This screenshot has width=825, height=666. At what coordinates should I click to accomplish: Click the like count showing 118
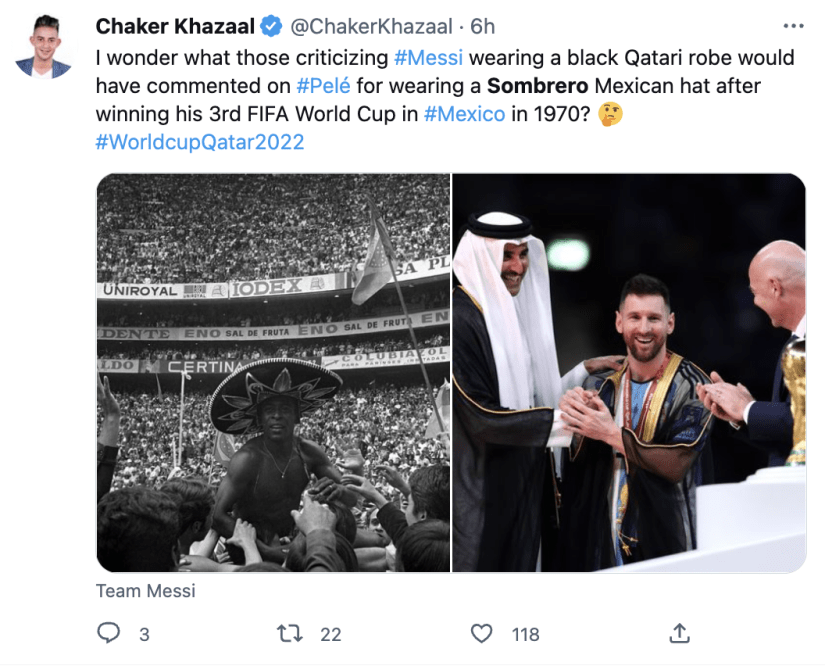[x=523, y=634]
